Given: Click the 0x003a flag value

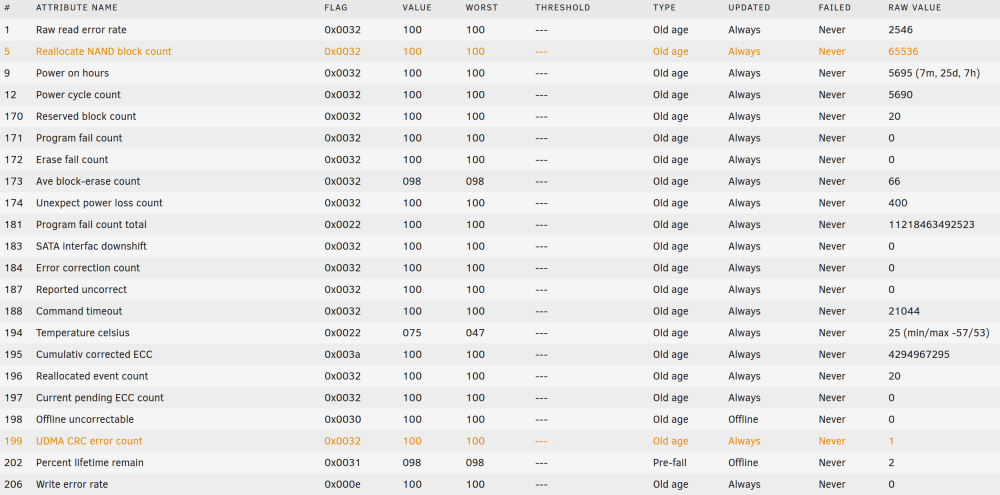Looking at the screenshot, I should [x=342, y=355].
